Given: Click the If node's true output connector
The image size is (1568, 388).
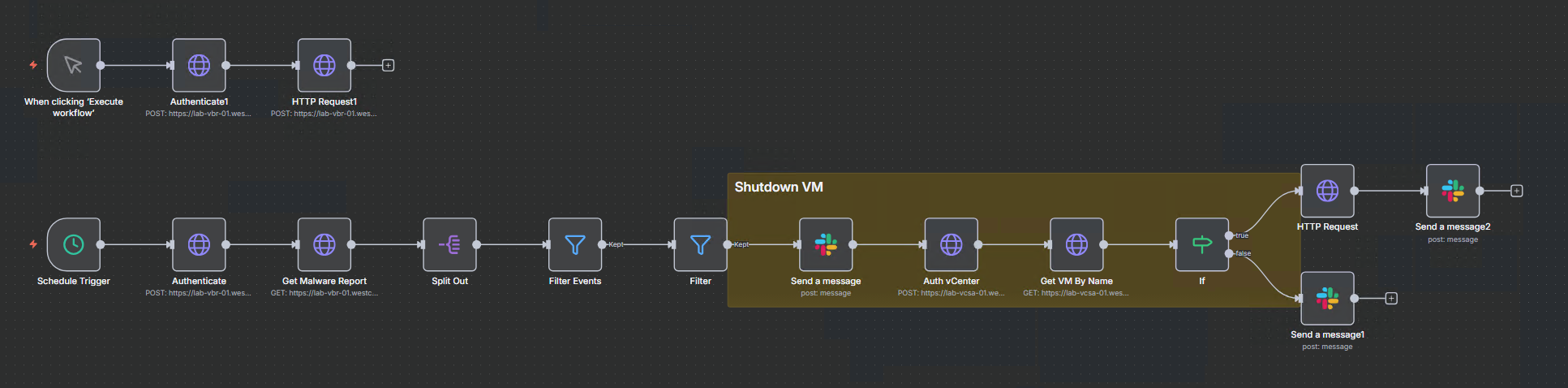Looking at the screenshot, I should (1229, 235).
